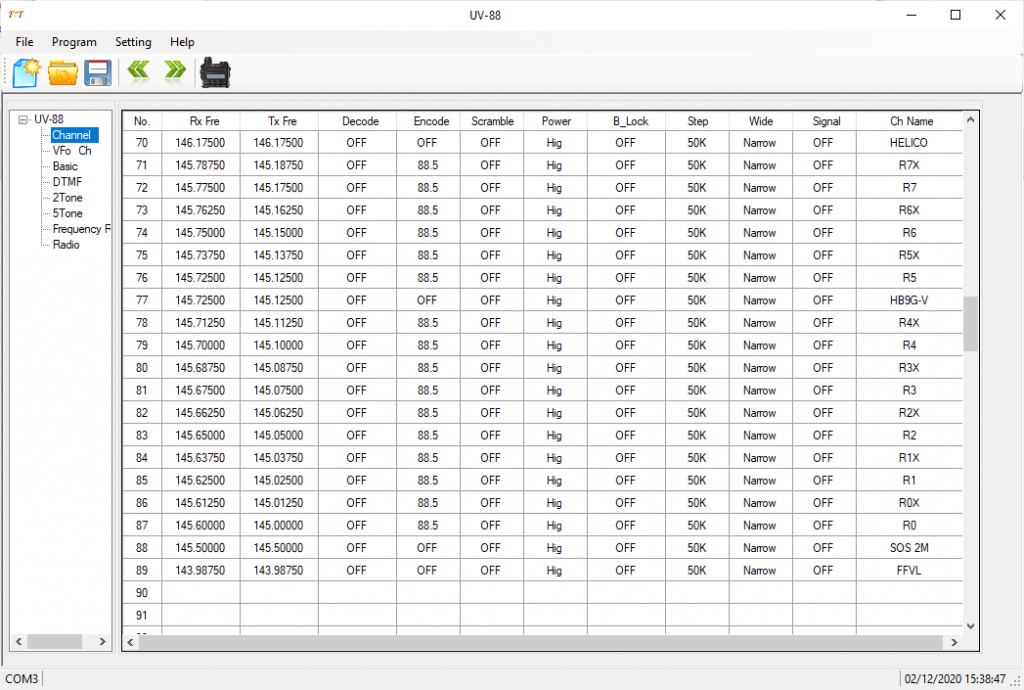The height and width of the screenshot is (690, 1024).
Task: Click the Power column header
Action: (x=555, y=121)
